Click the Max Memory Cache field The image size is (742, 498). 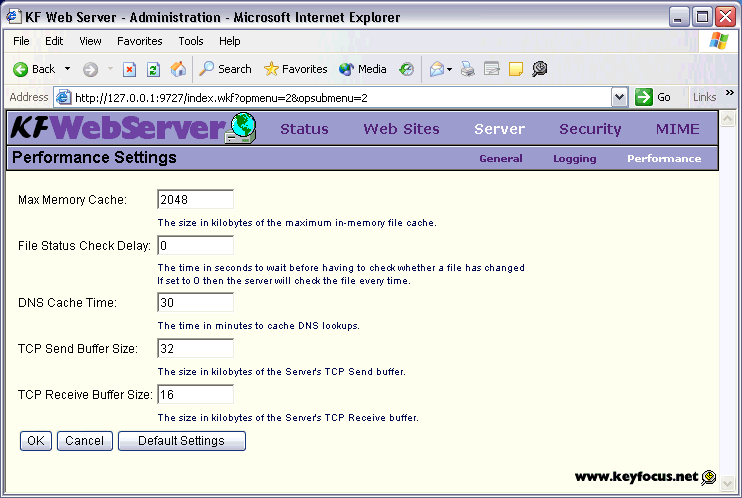[195, 199]
